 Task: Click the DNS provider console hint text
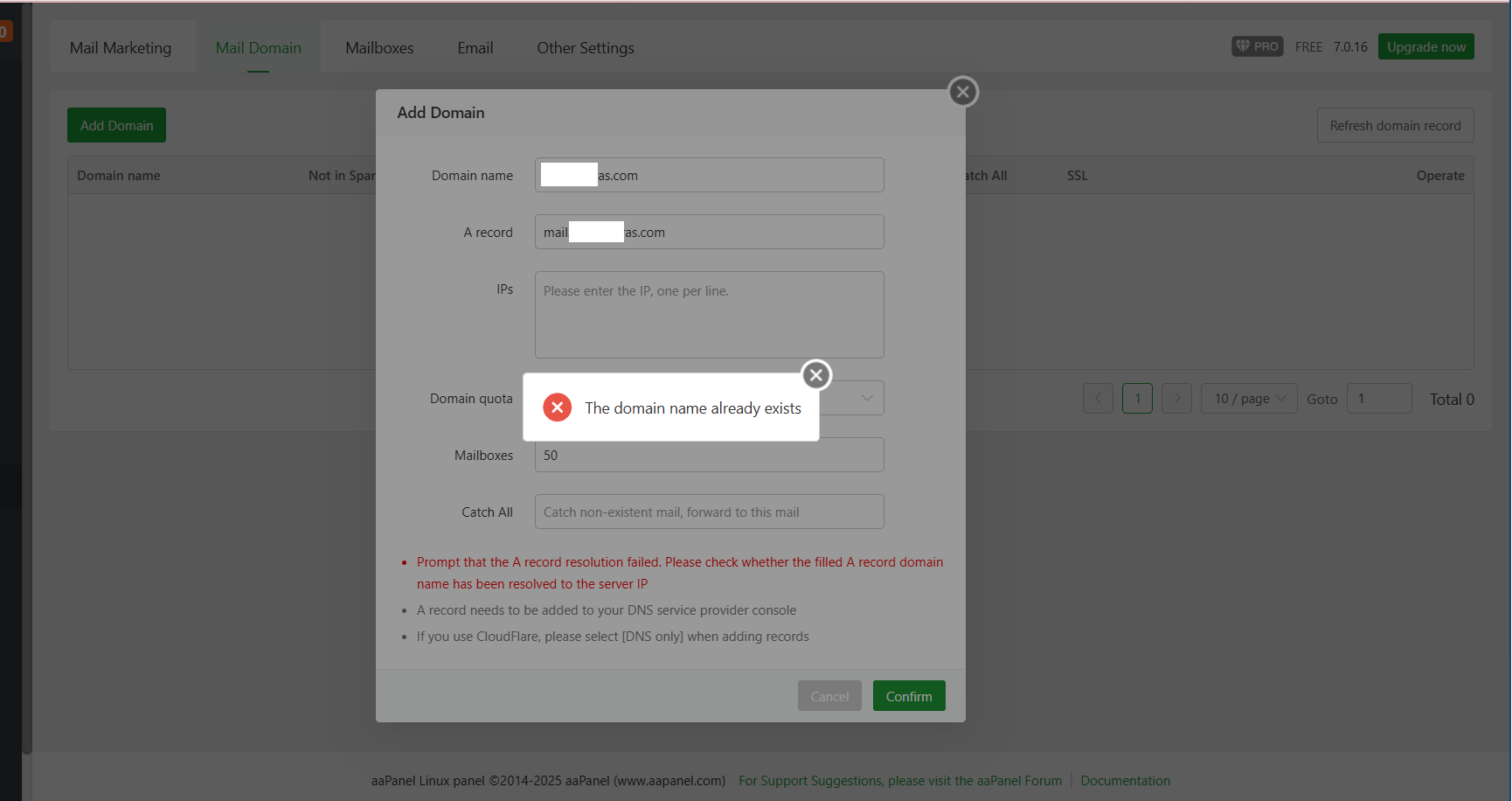[x=607, y=610]
